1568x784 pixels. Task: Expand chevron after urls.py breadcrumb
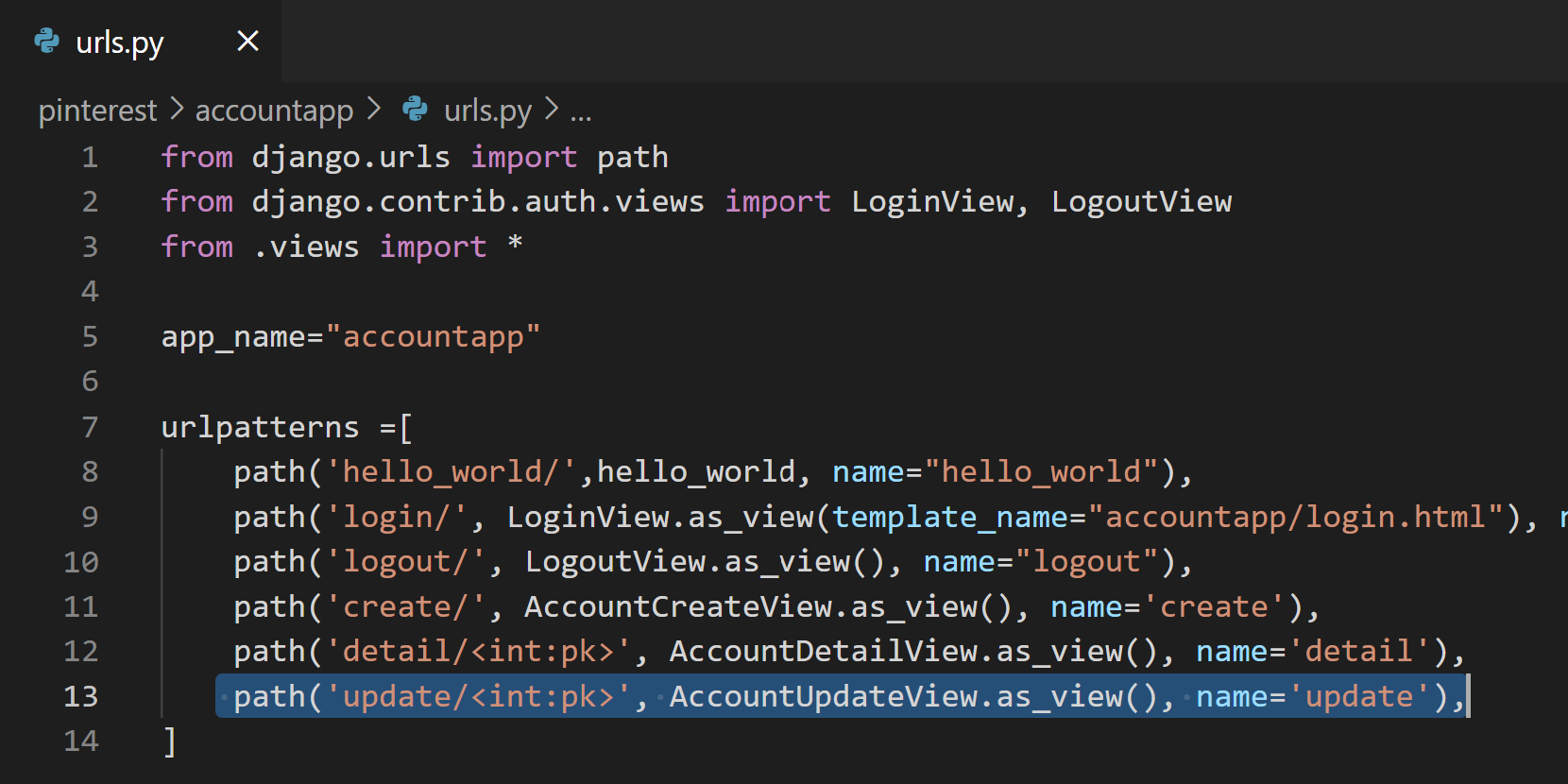point(552,110)
